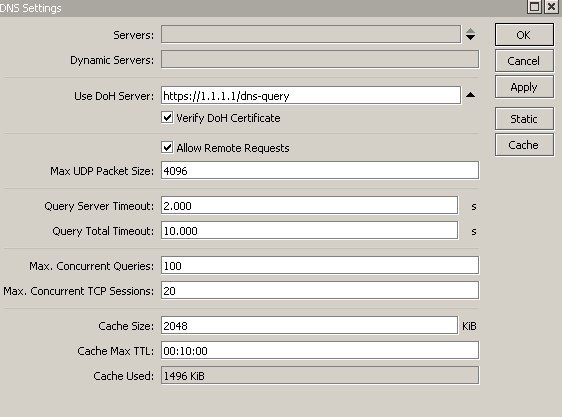The width and height of the screenshot is (562, 417).
Task: Click the Cache Size field
Action: [x=309, y=325]
